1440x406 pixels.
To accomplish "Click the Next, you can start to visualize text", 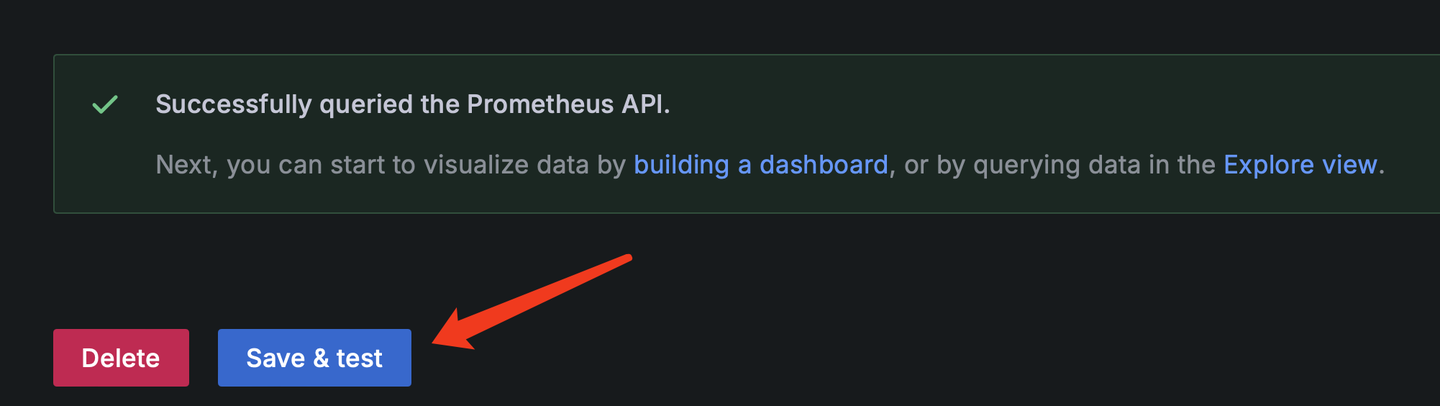I will click(390, 164).
